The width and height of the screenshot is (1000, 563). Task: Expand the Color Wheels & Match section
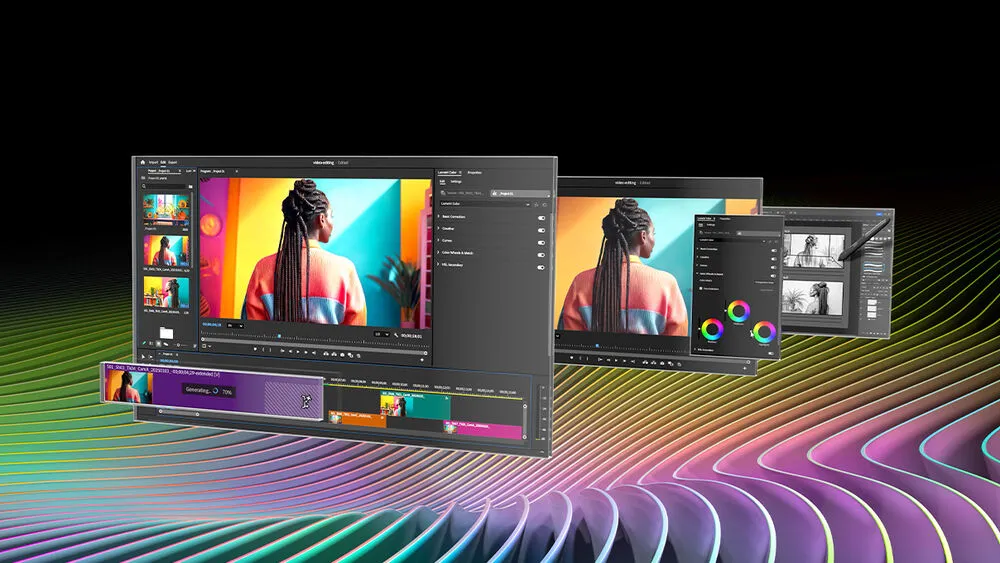click(x=456, y=252)
